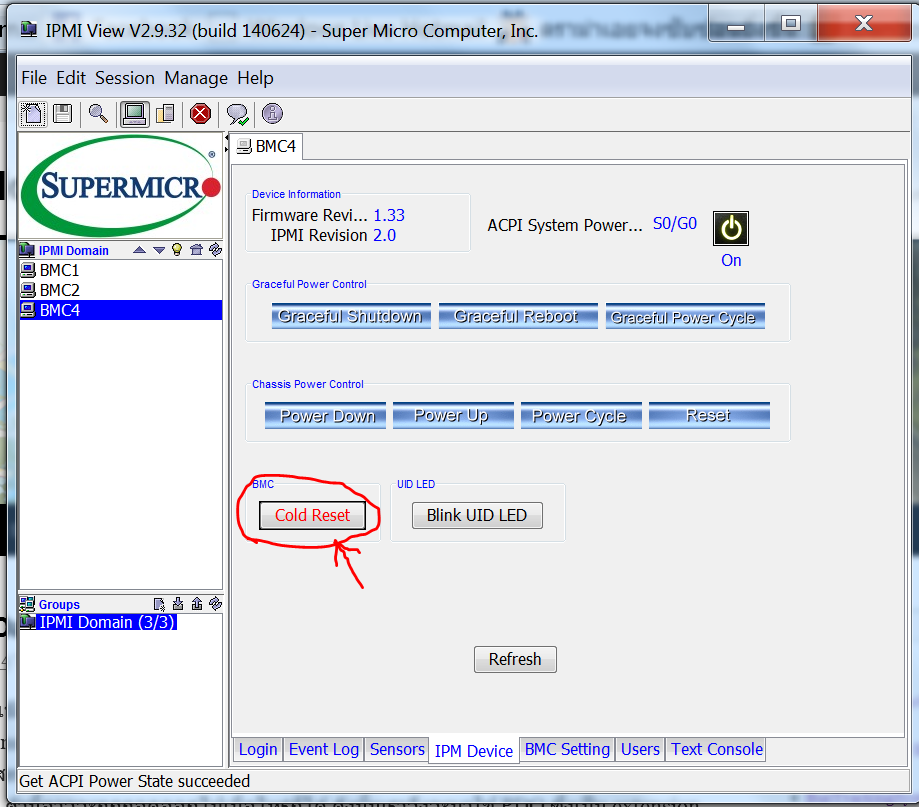Click the Refresh button
The height and width of the screenshot is (807, 919).
click(x=515, y=659)
